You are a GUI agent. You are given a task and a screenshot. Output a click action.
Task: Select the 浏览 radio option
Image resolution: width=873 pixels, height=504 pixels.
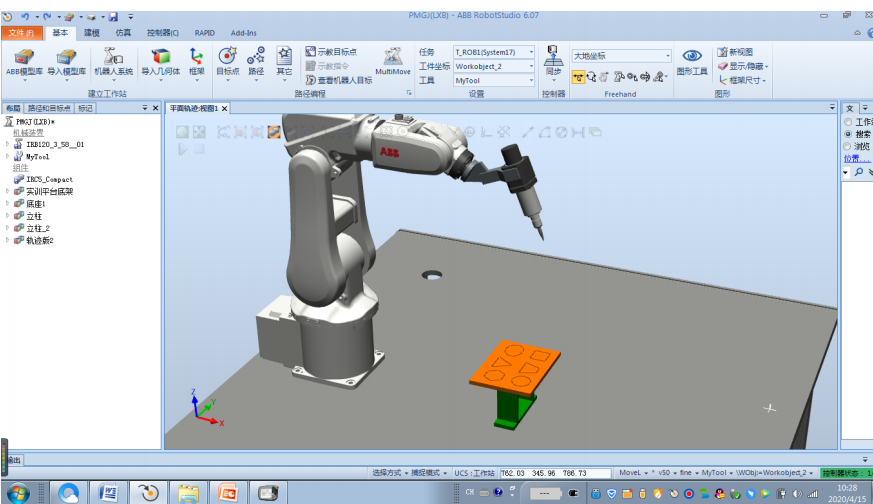tap(848, 146)
